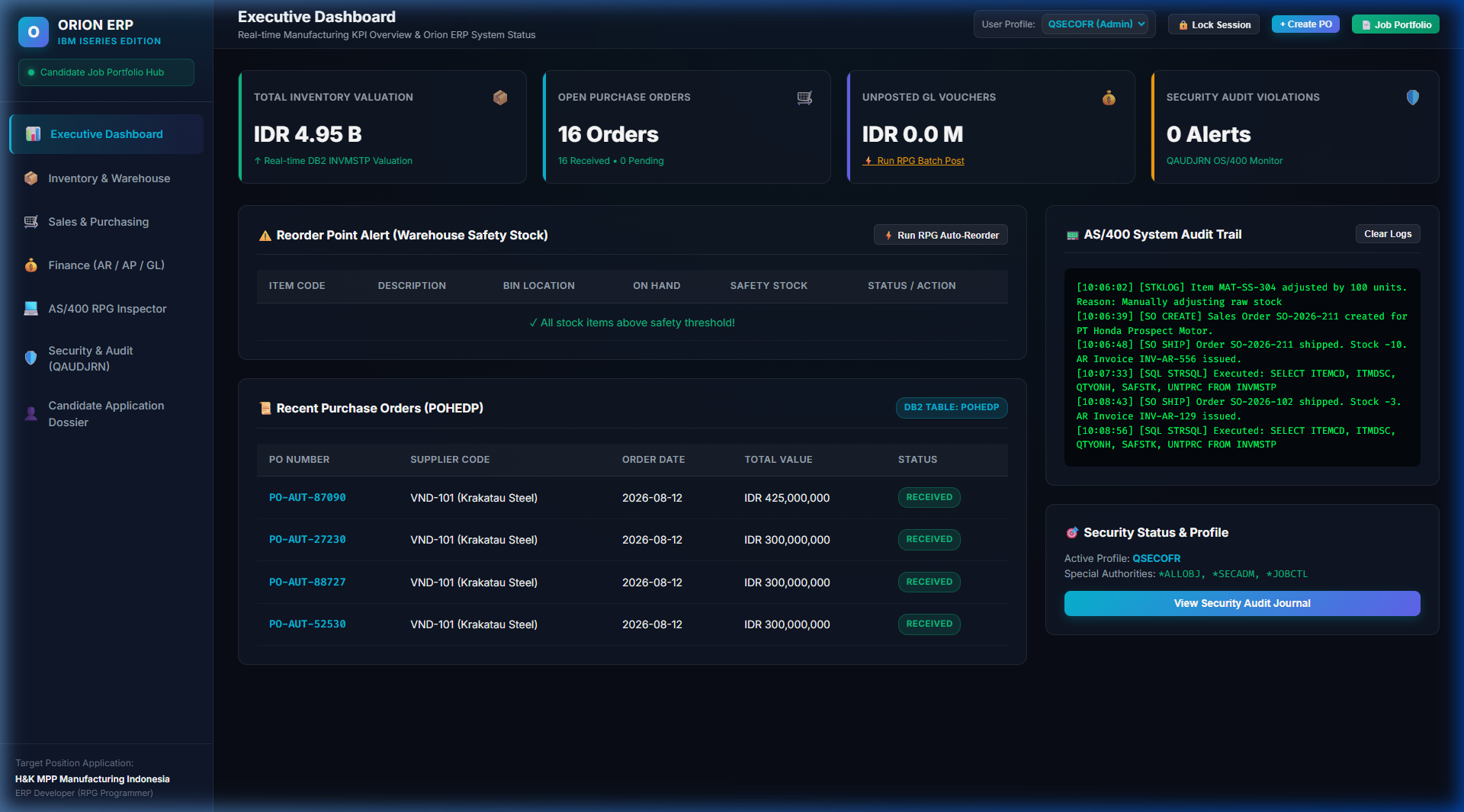Lock the current session

click(1214, 24)
